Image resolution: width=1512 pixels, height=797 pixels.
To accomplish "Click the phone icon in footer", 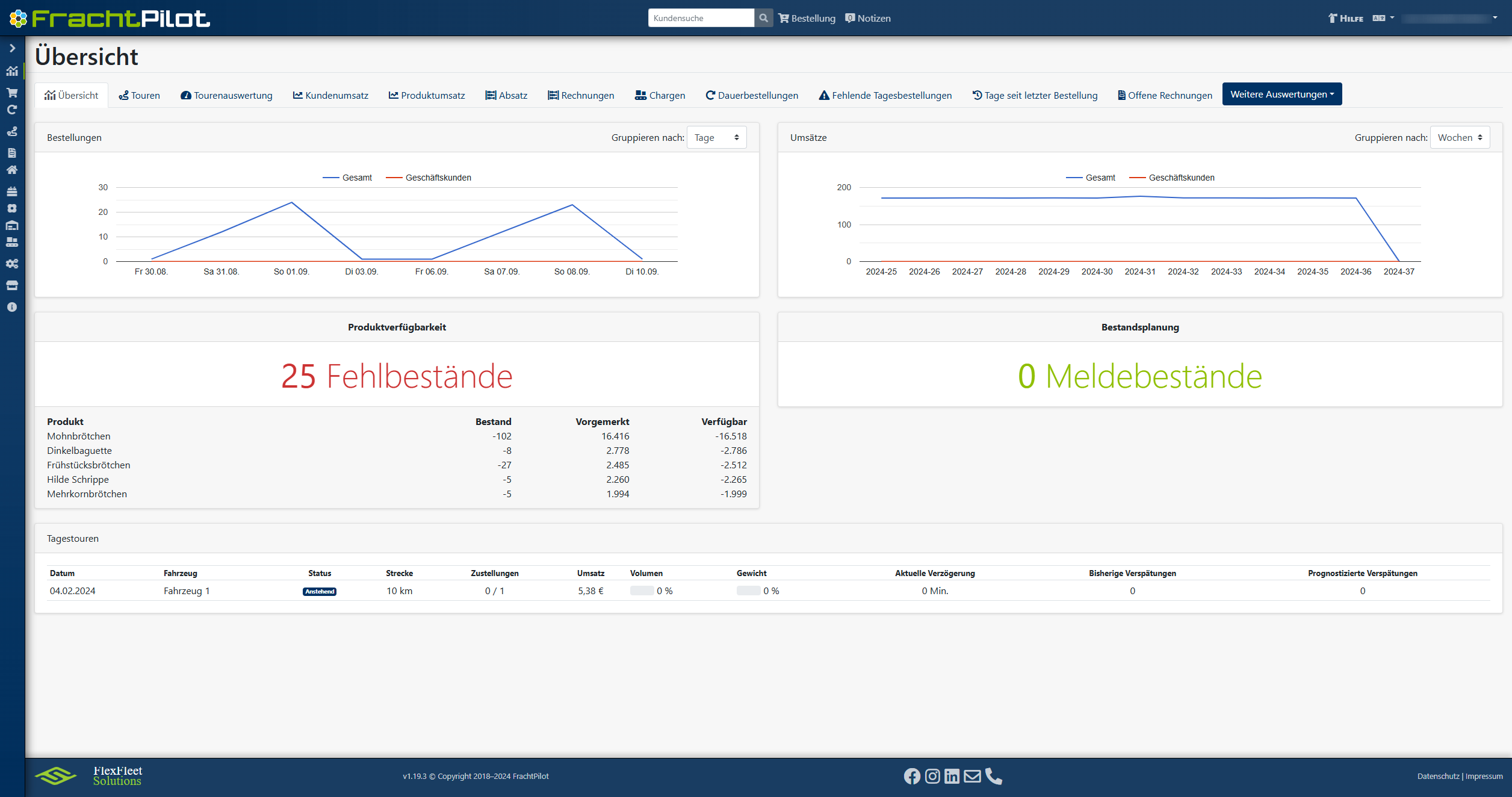I will click(x=994, y=777).
